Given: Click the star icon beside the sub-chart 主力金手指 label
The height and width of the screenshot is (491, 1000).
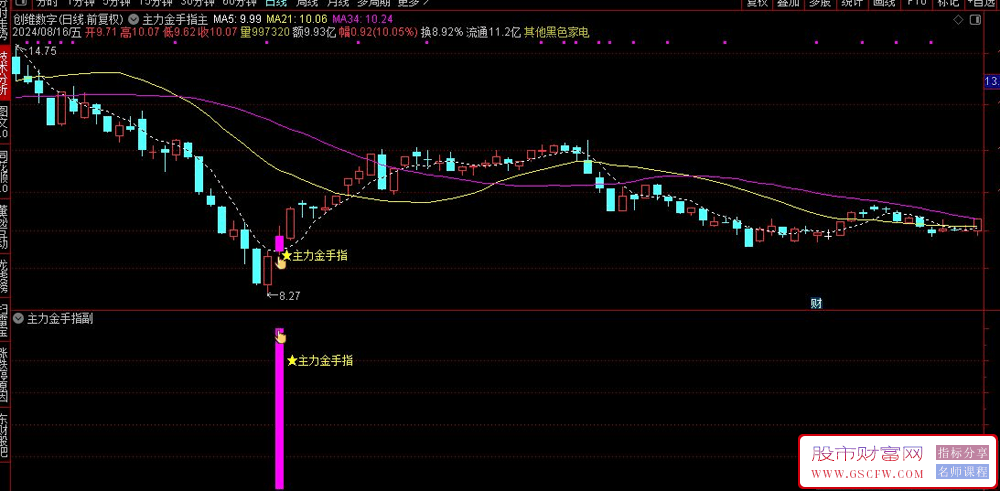Looking at the screenshot, I should 292,361.
